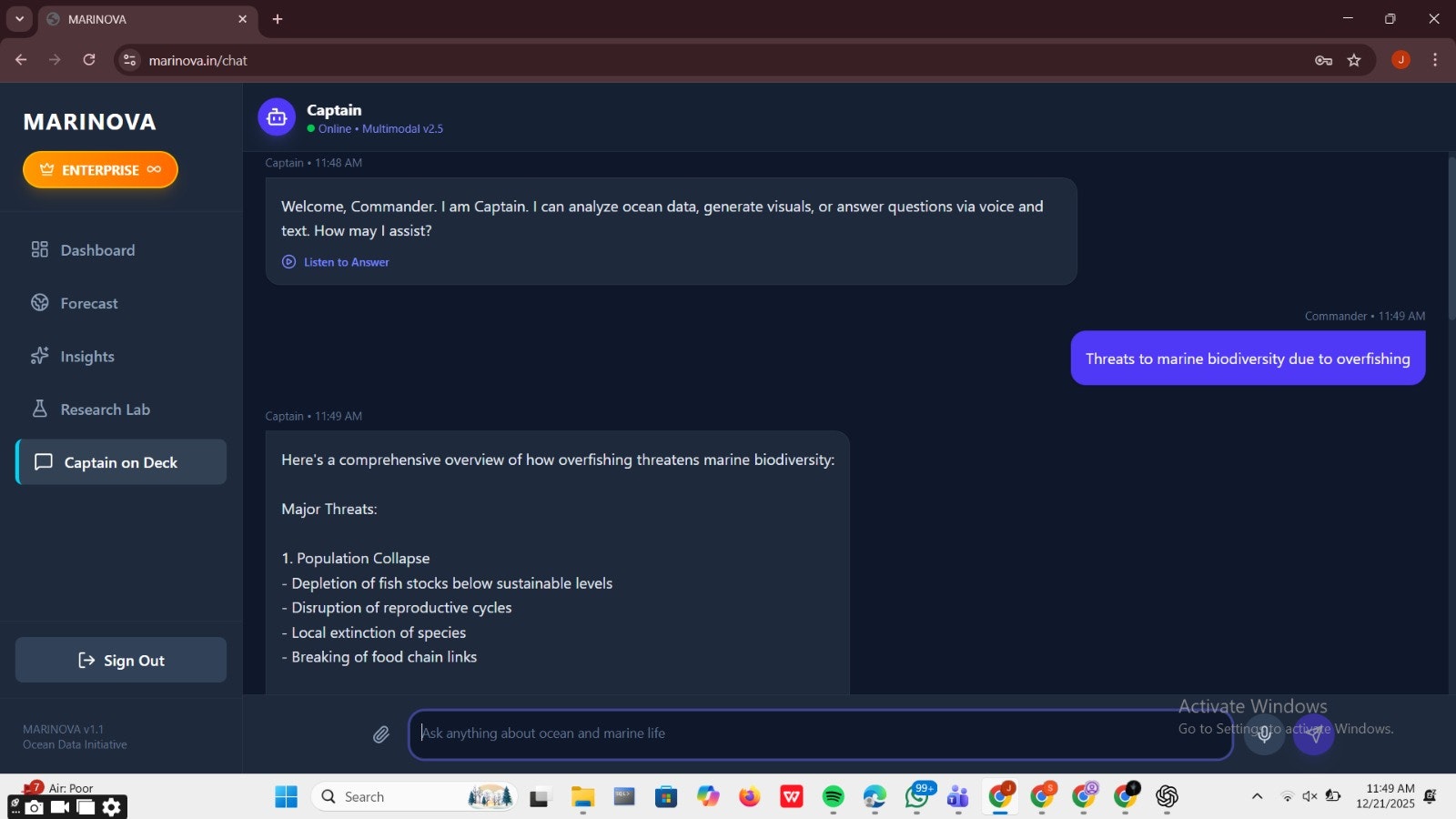Select the Forecast globe icon

click(x=40, y=302)
